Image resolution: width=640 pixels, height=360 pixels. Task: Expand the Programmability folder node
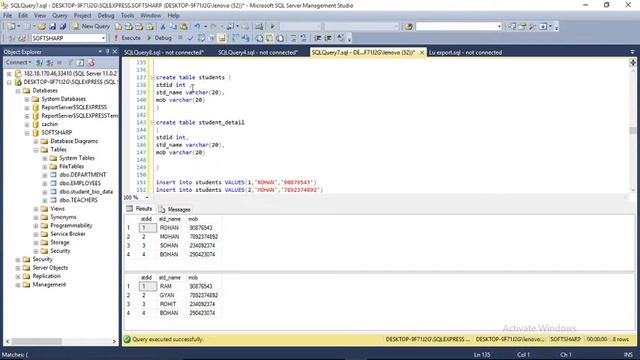36,226
